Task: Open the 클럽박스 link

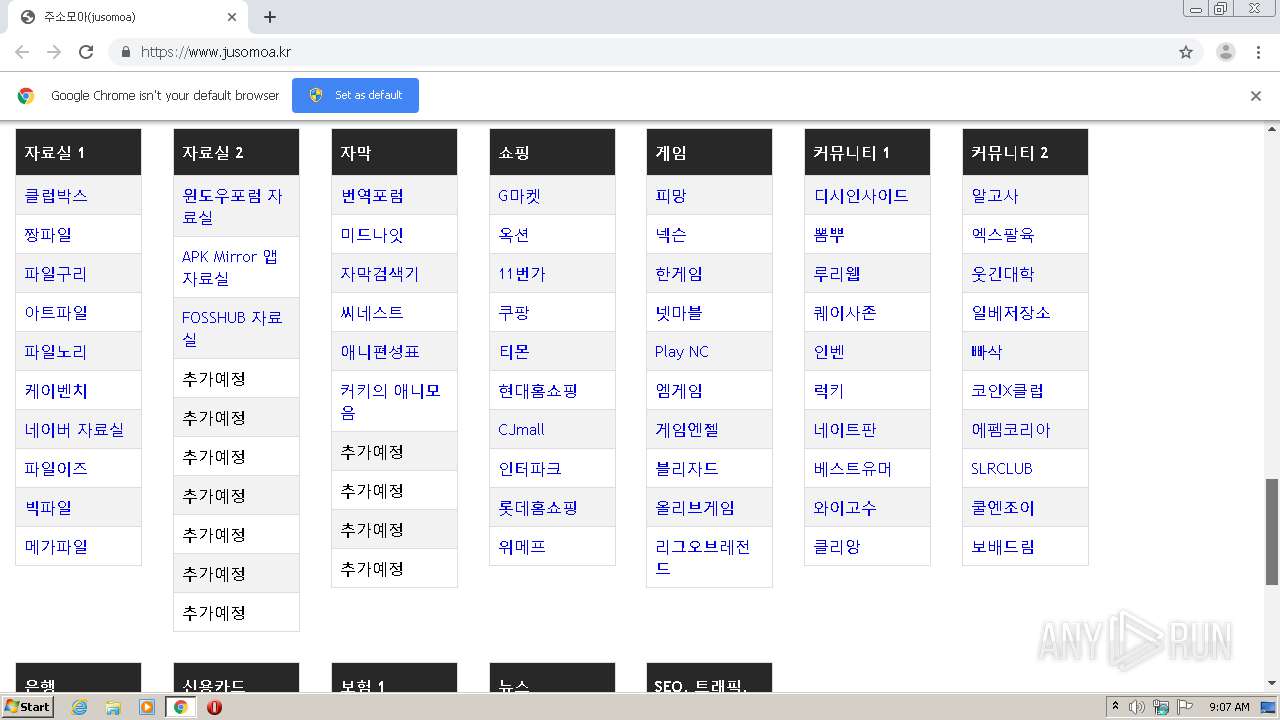Action: tap(56, 196)
